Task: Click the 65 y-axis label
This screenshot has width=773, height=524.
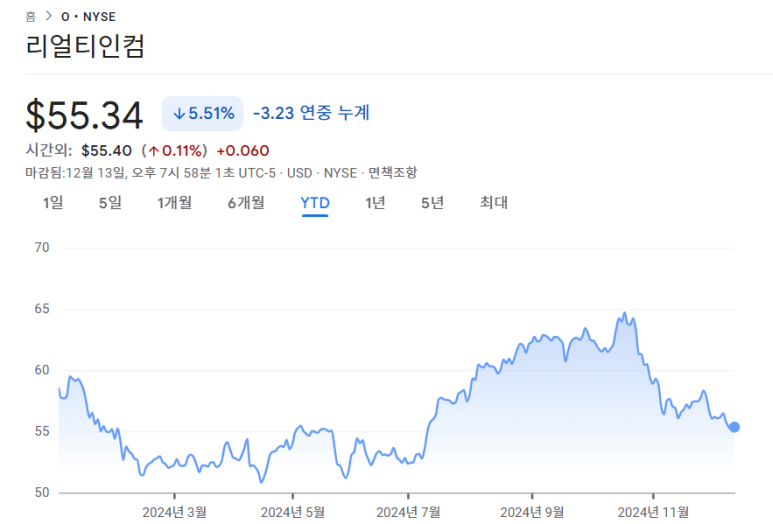Action: [x=42, y=309]
